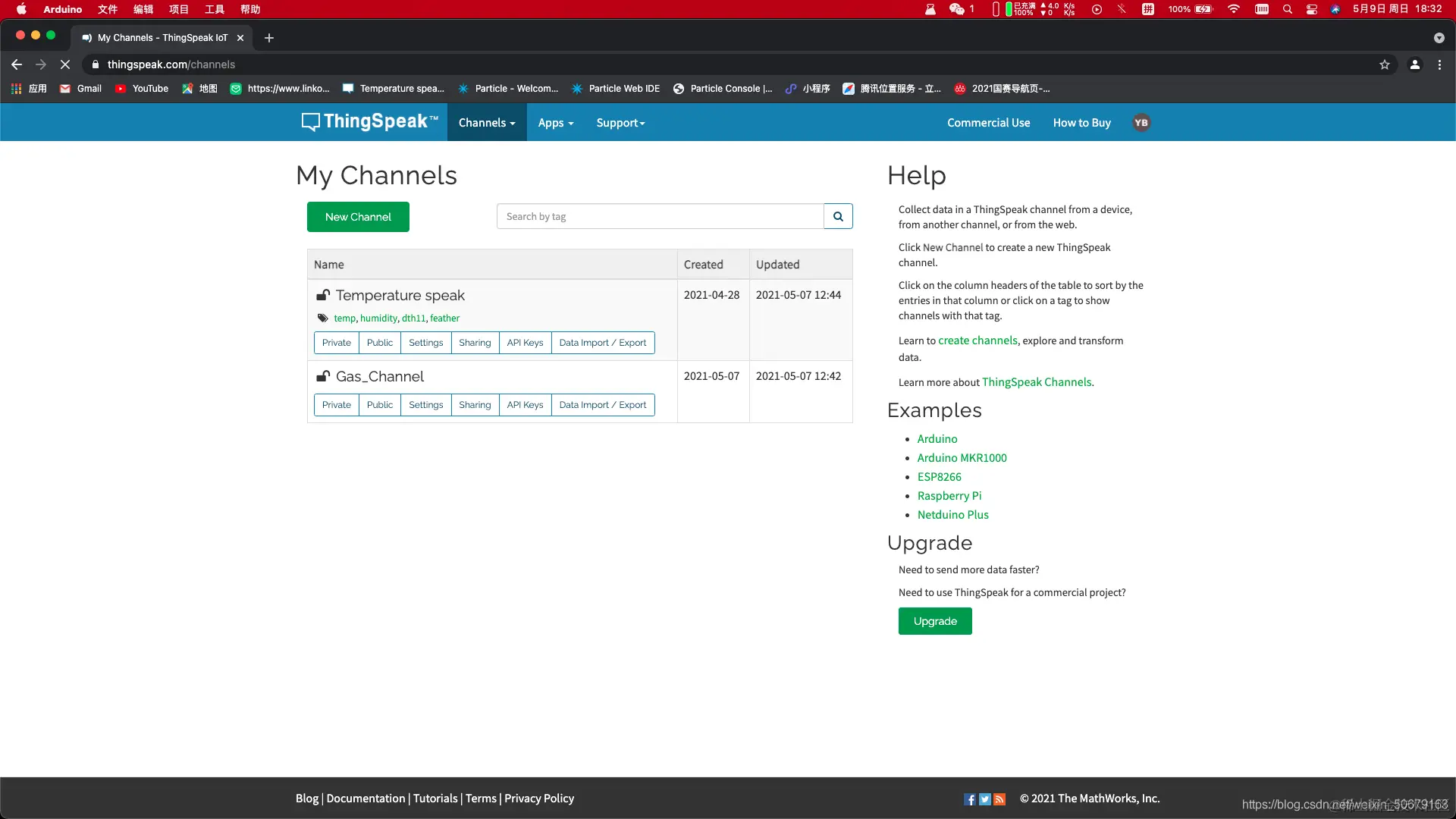Open the ESP8266 example link

(x=939, y=477)
